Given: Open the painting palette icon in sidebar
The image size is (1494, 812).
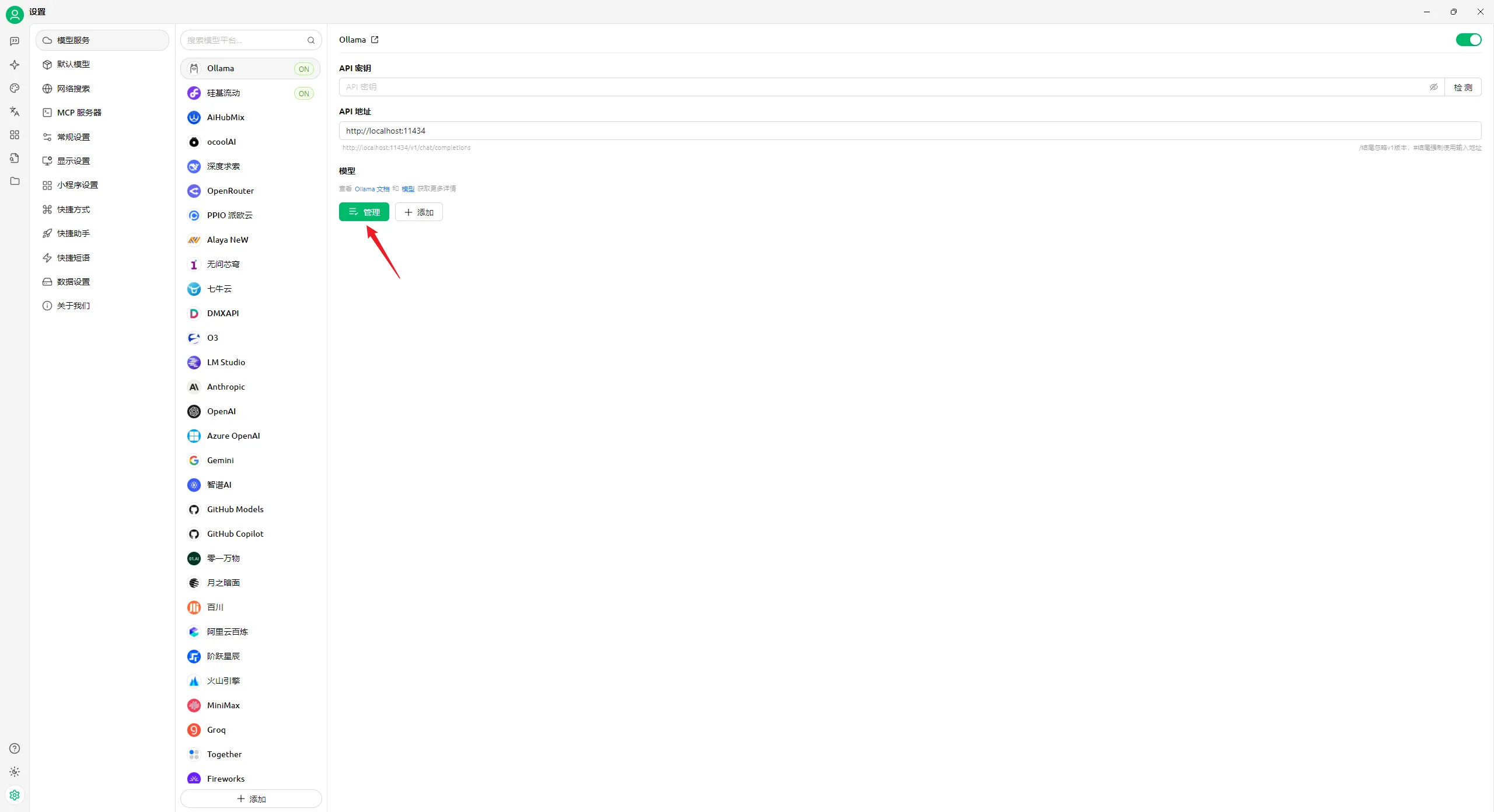Looking at the screenshot, I should (x=15, y=88).
